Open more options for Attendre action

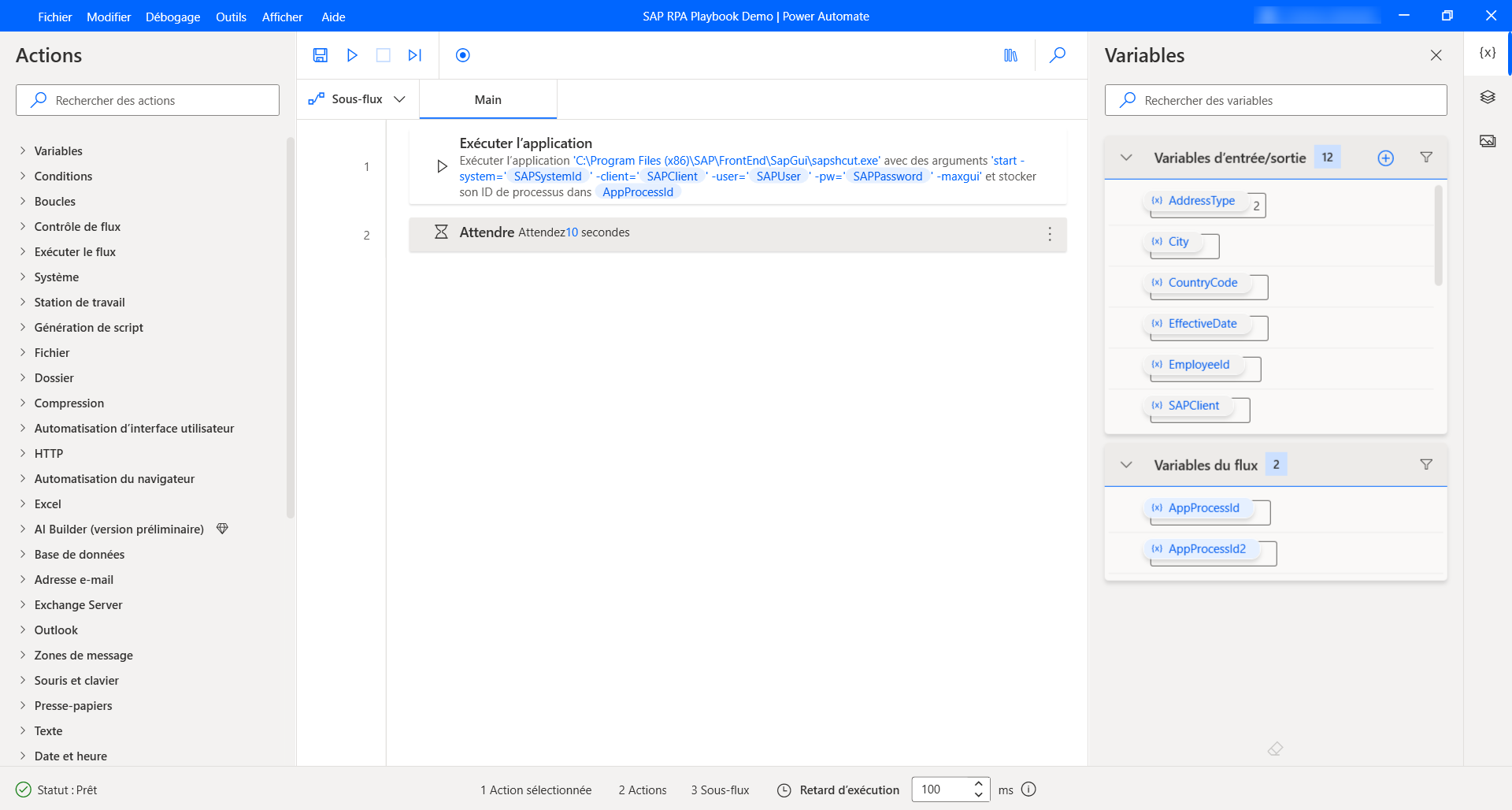coord(1050,234)
